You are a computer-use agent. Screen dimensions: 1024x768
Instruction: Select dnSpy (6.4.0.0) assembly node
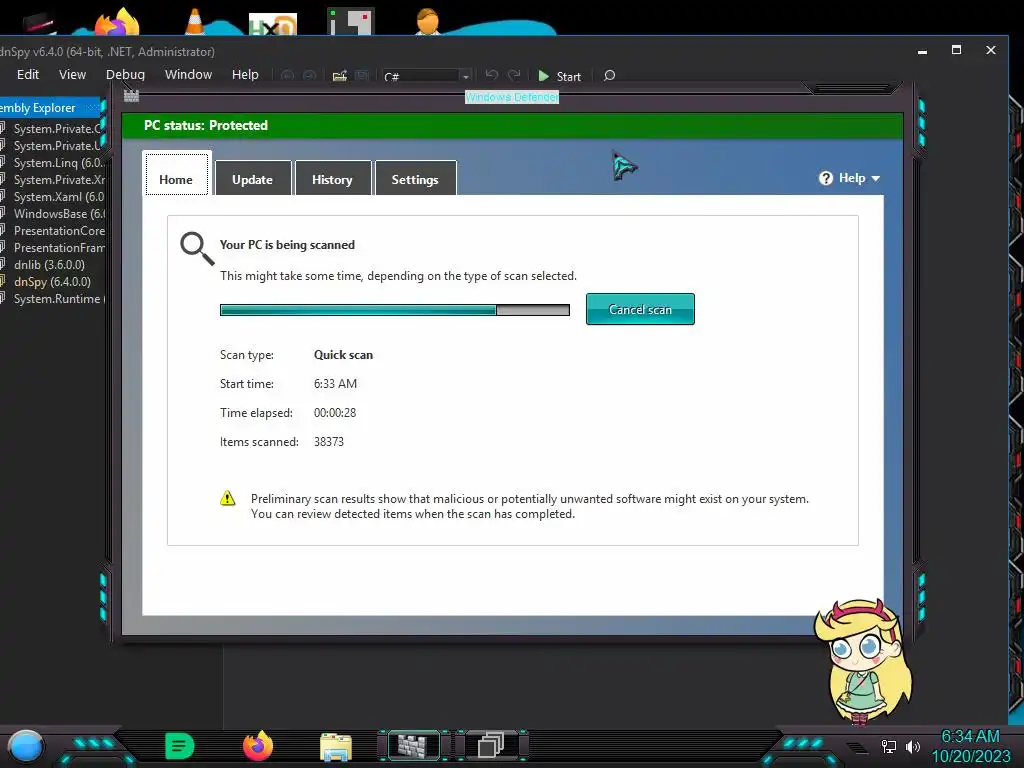tap(52, 281)
